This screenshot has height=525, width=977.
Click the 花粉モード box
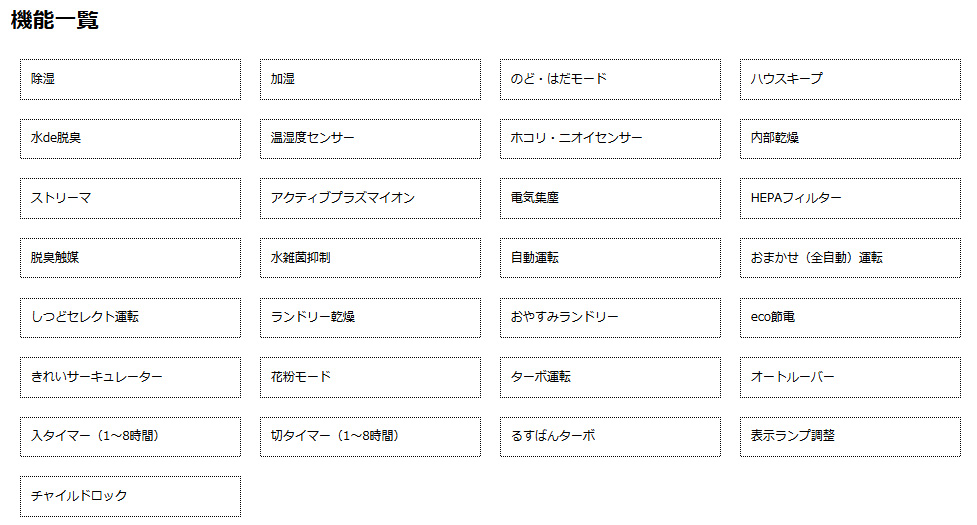pos(370,377)
